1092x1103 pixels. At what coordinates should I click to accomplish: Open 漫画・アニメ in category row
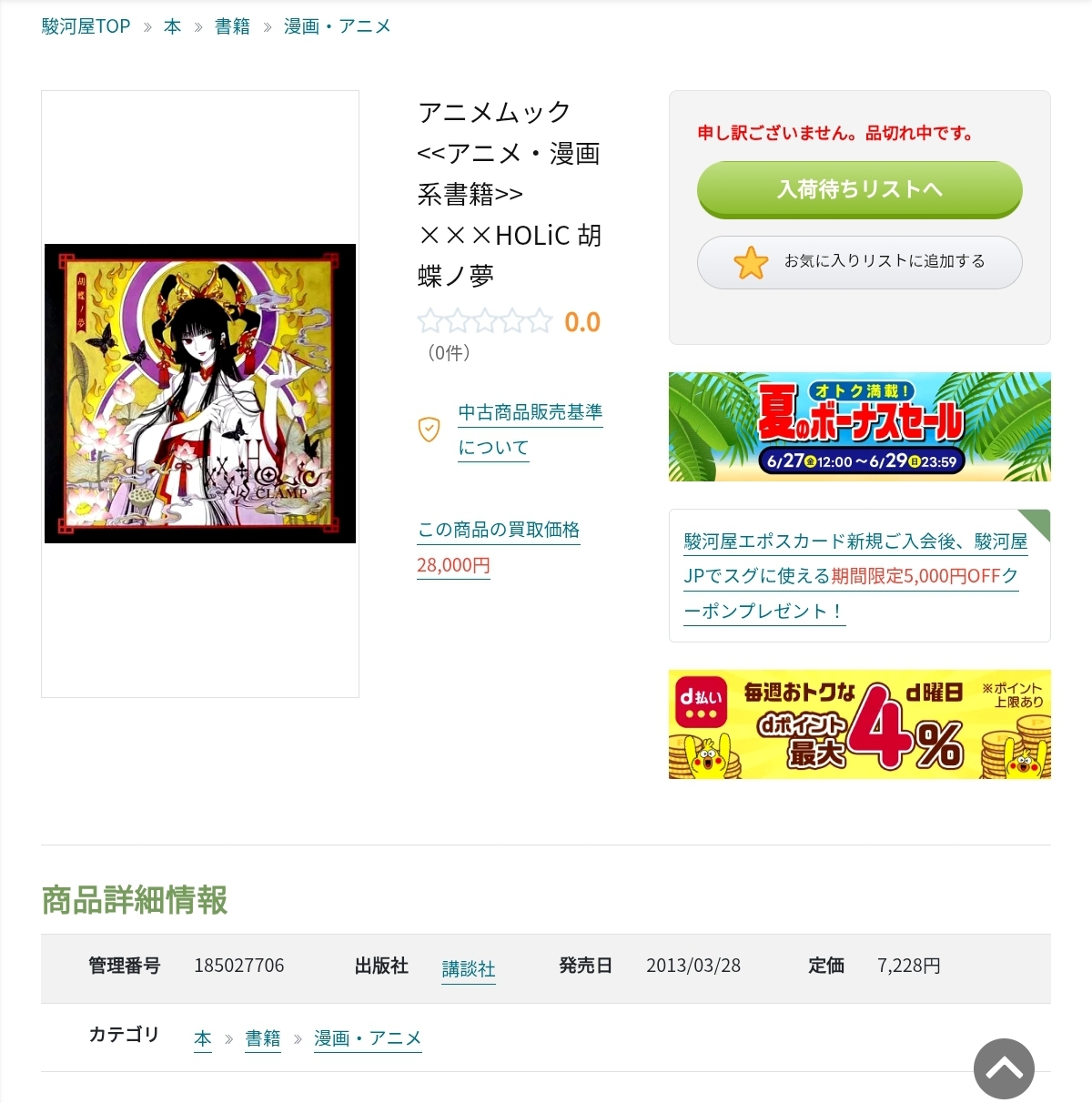pyautogui.click(x=368, y=1038)
